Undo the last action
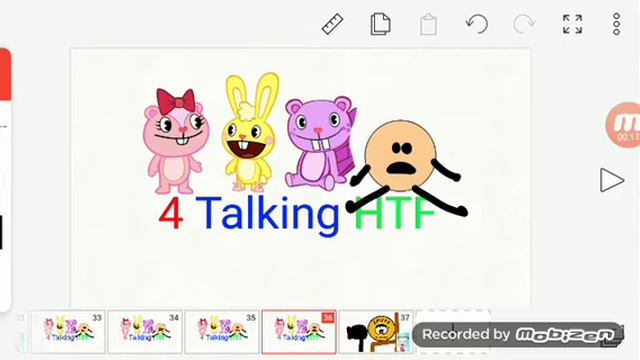This screenshot has height=360, width=640. pos(477,24)
